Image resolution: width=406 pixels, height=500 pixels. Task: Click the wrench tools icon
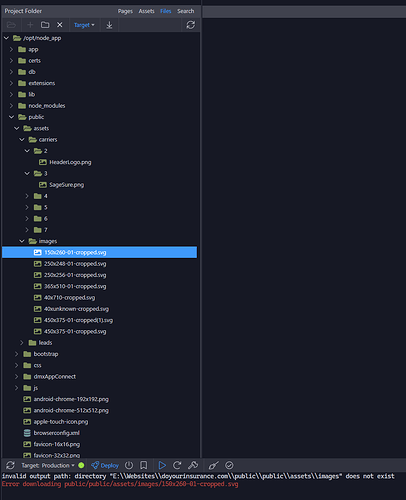click(x=193, y=465)
